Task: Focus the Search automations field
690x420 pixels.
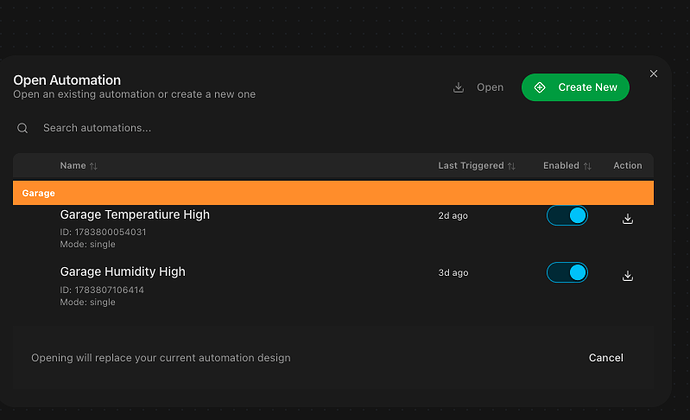Action: click(333, 128)
